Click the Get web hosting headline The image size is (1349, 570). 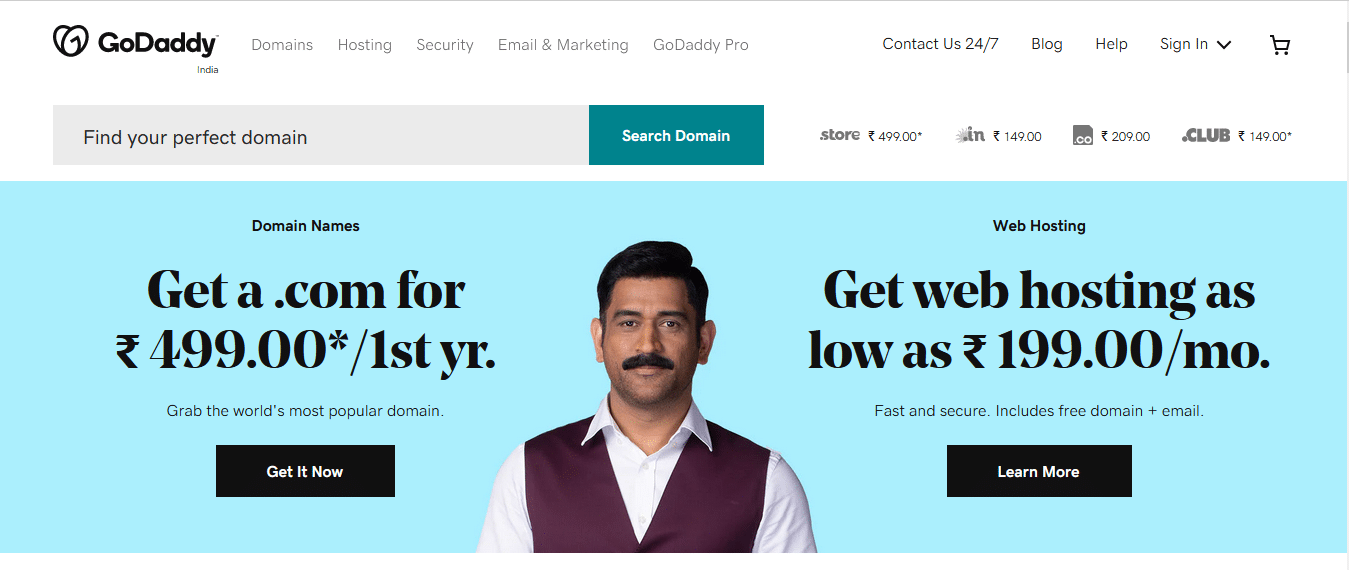(x=1039, y=320)
